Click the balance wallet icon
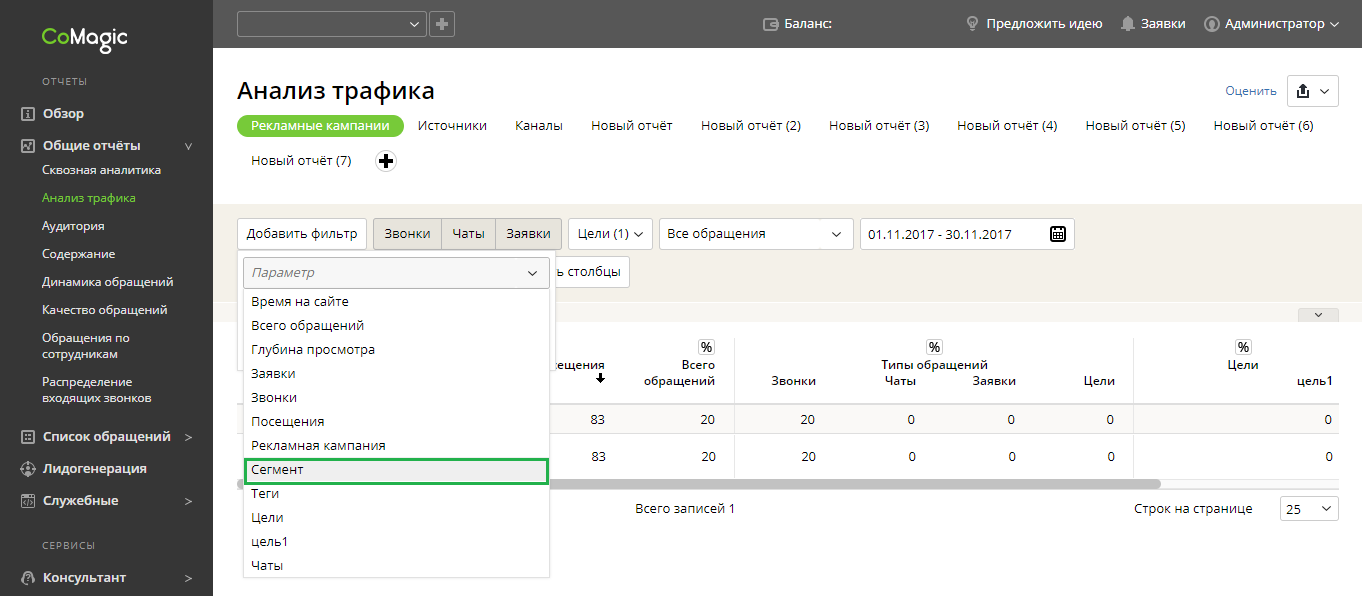The height and width of the screenshot is (596, 1362). tap(771, 24)
